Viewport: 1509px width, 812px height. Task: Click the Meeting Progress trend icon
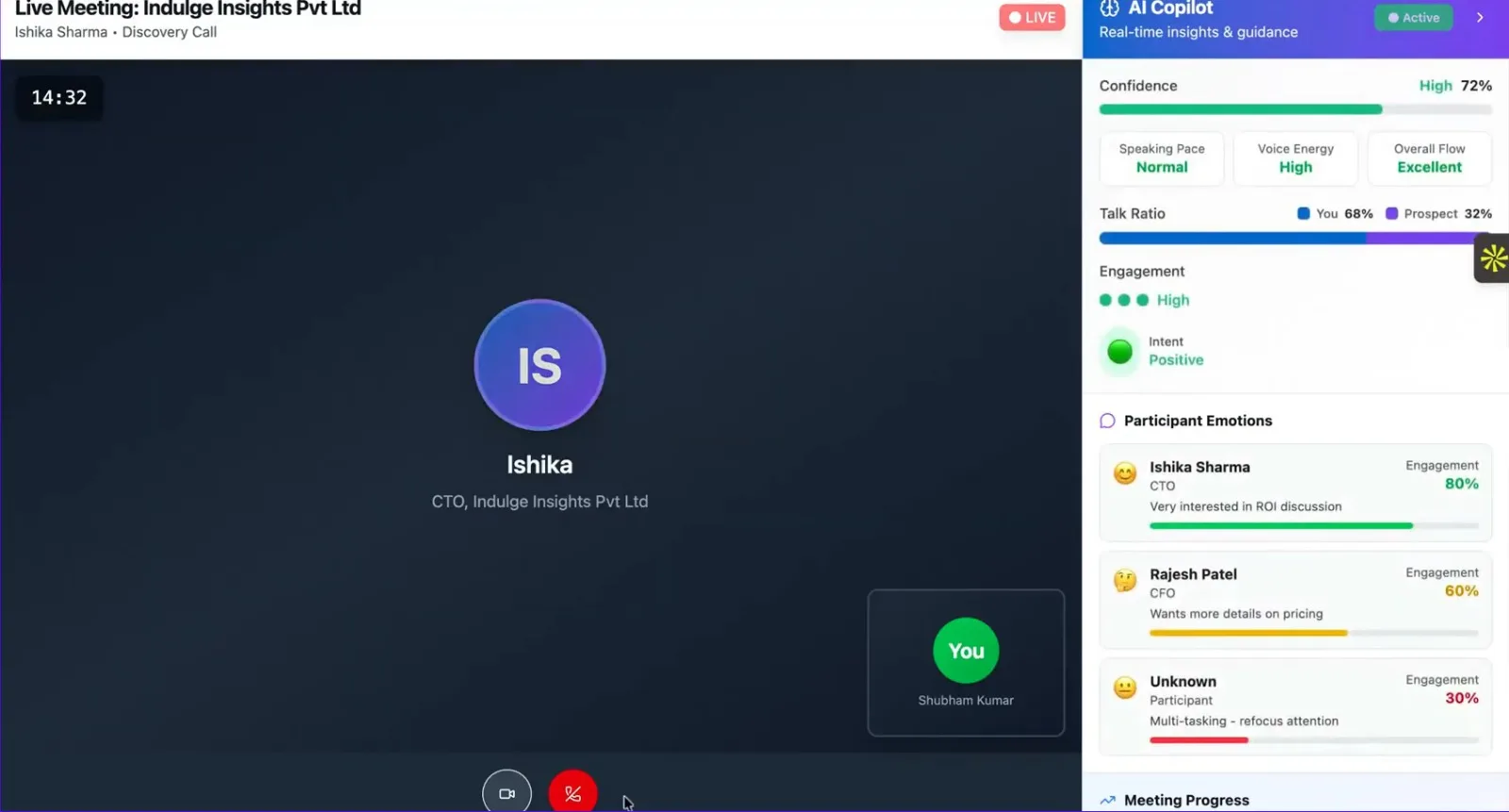click(x=1107, y=801)
